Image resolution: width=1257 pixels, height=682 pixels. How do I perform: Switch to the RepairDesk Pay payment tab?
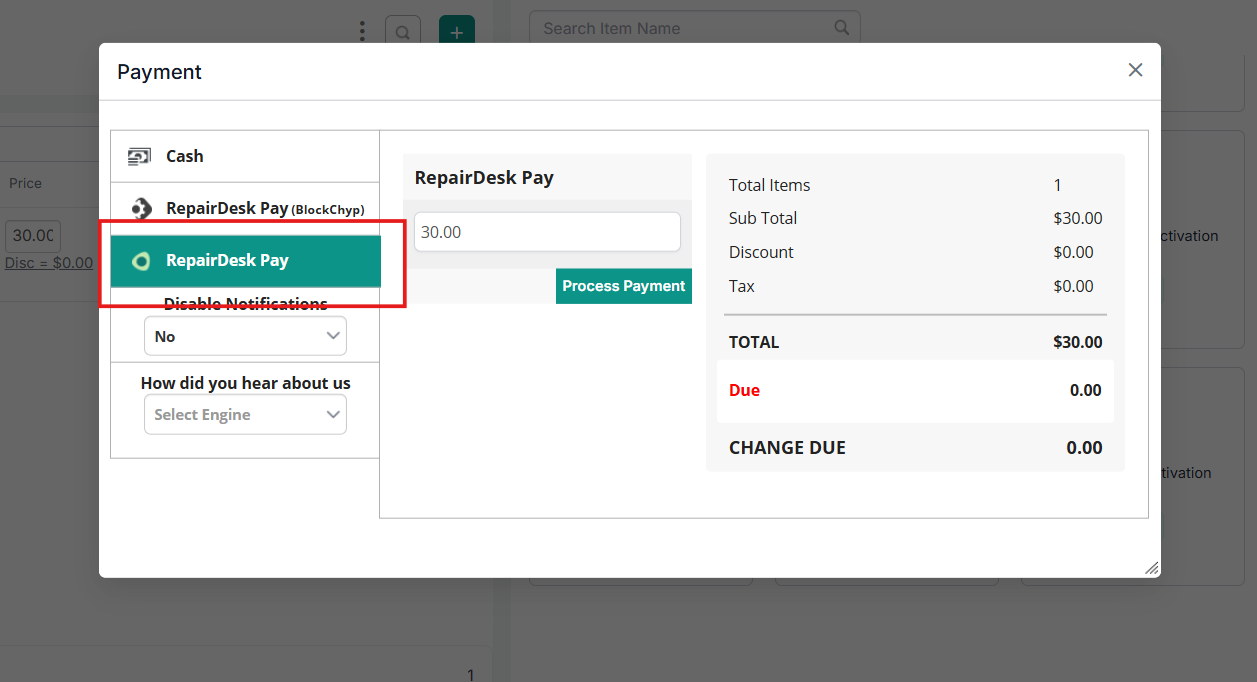[245, 260]
